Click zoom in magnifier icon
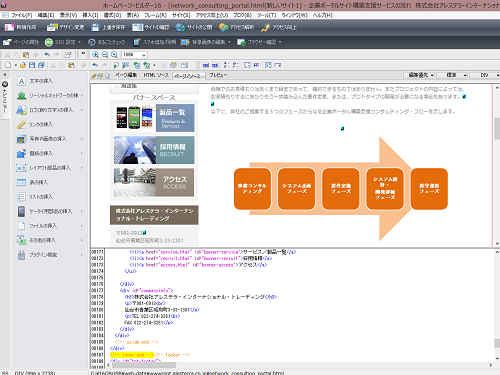This screenshot has width=500, height=375. (96, 55)
